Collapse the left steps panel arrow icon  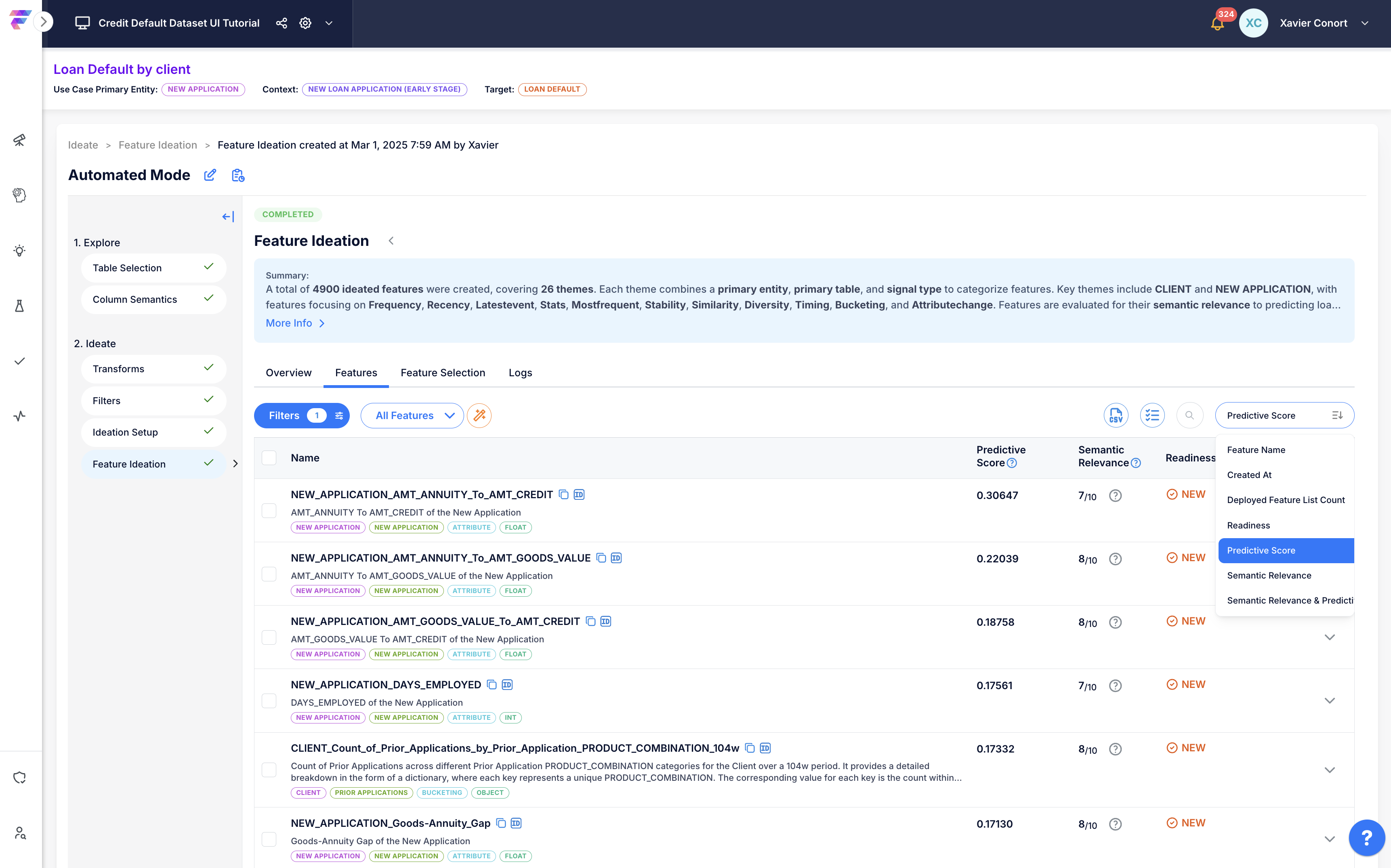(228, 216)
